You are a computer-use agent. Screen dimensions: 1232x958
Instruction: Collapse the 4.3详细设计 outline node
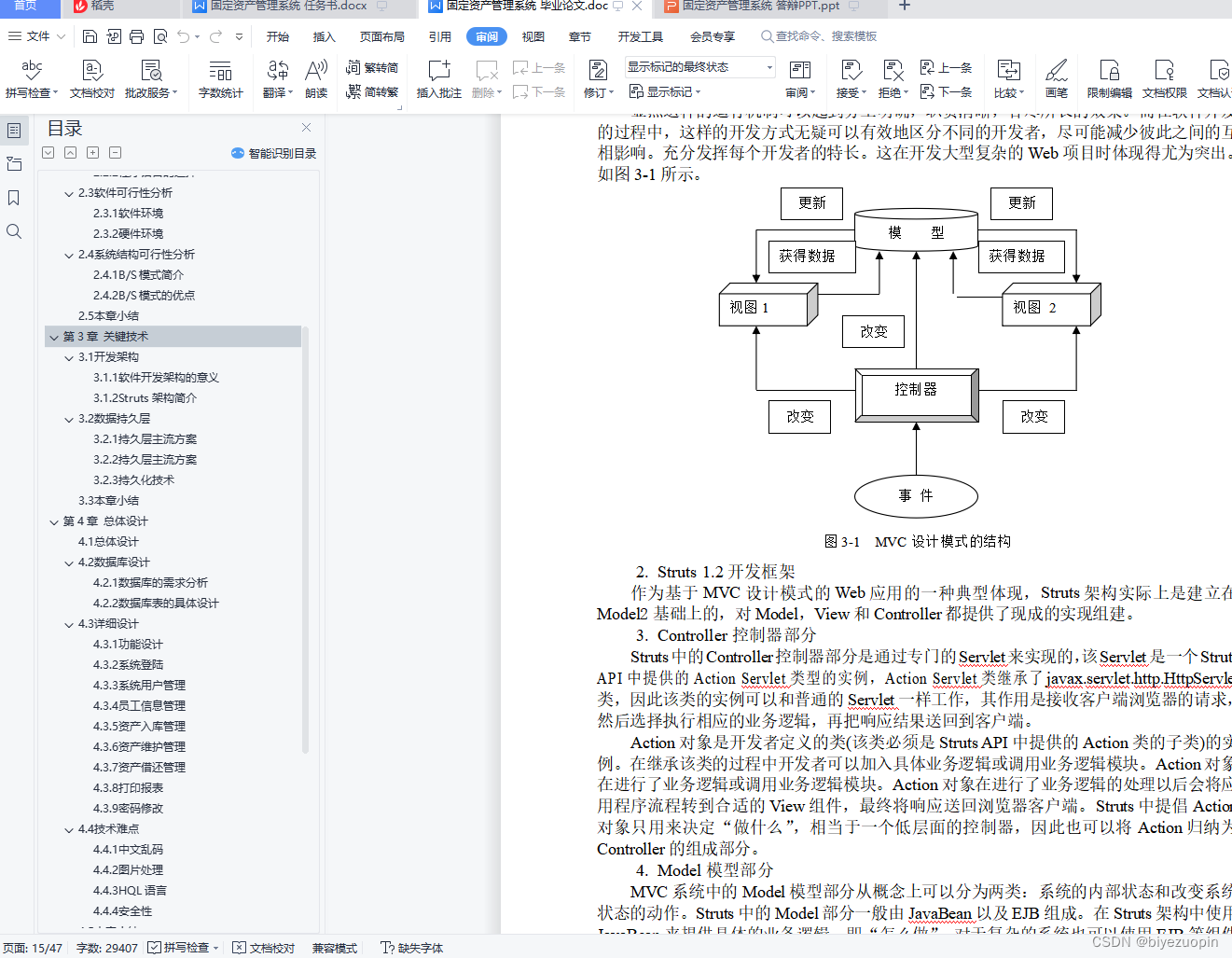pos(68,624)
